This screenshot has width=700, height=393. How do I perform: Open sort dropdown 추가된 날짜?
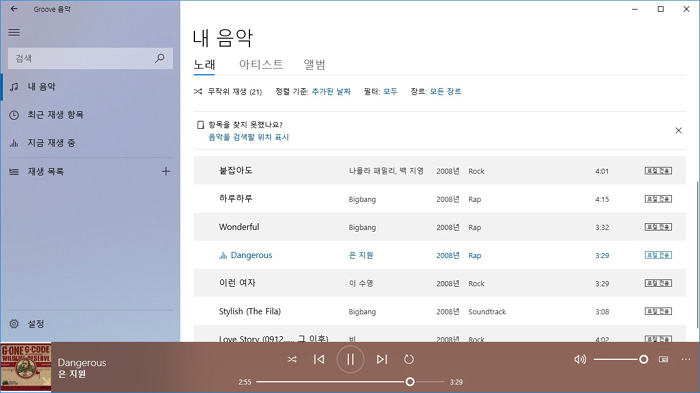point(331,92)
